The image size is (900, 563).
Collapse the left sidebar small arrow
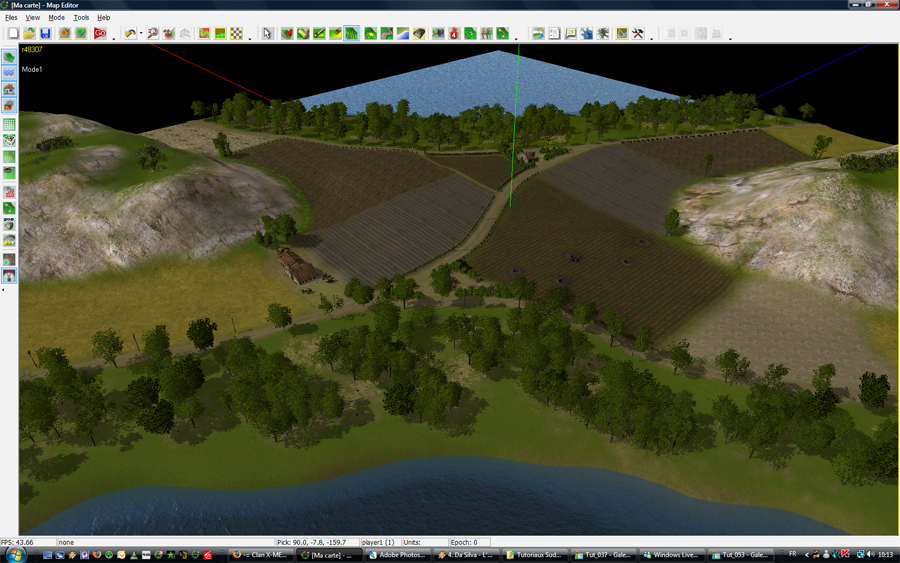[x=3, y=290]
